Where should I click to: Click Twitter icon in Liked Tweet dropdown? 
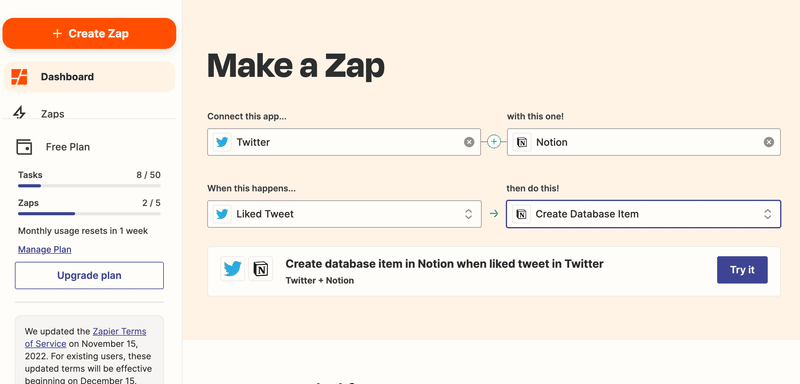(222, 214)
